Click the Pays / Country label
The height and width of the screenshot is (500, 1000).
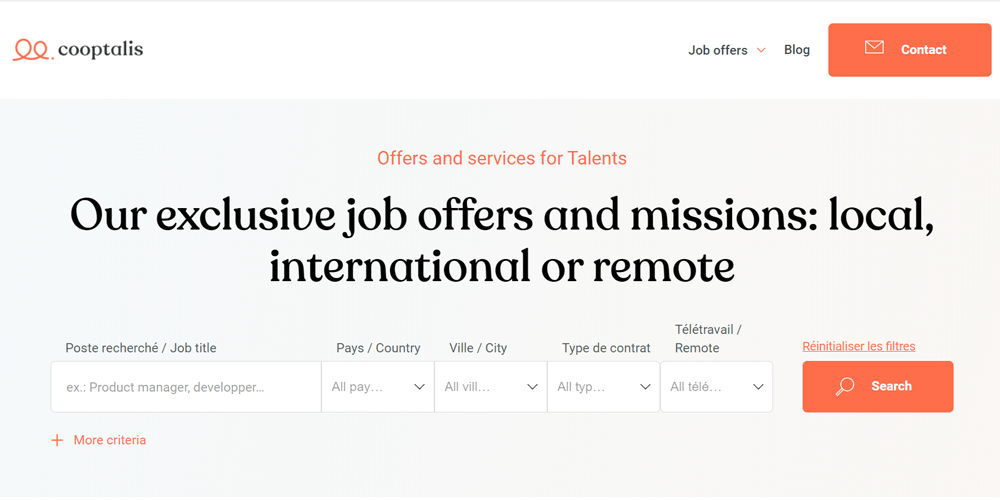pos(378,348)
